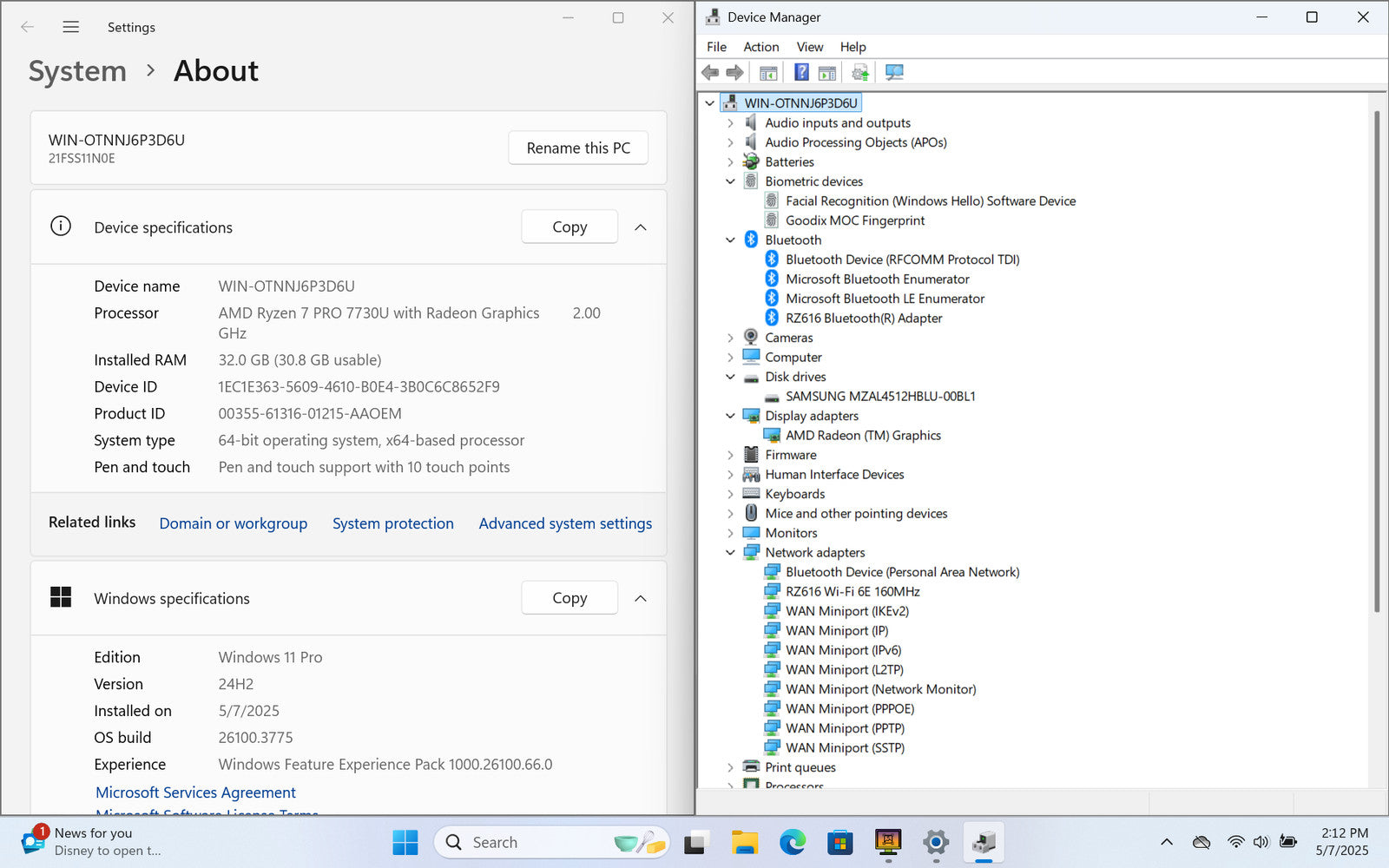Click Update device driver toolbar icon
Image resolution: width=1389 pixels, height=868 pixels.
pos(860,72)
